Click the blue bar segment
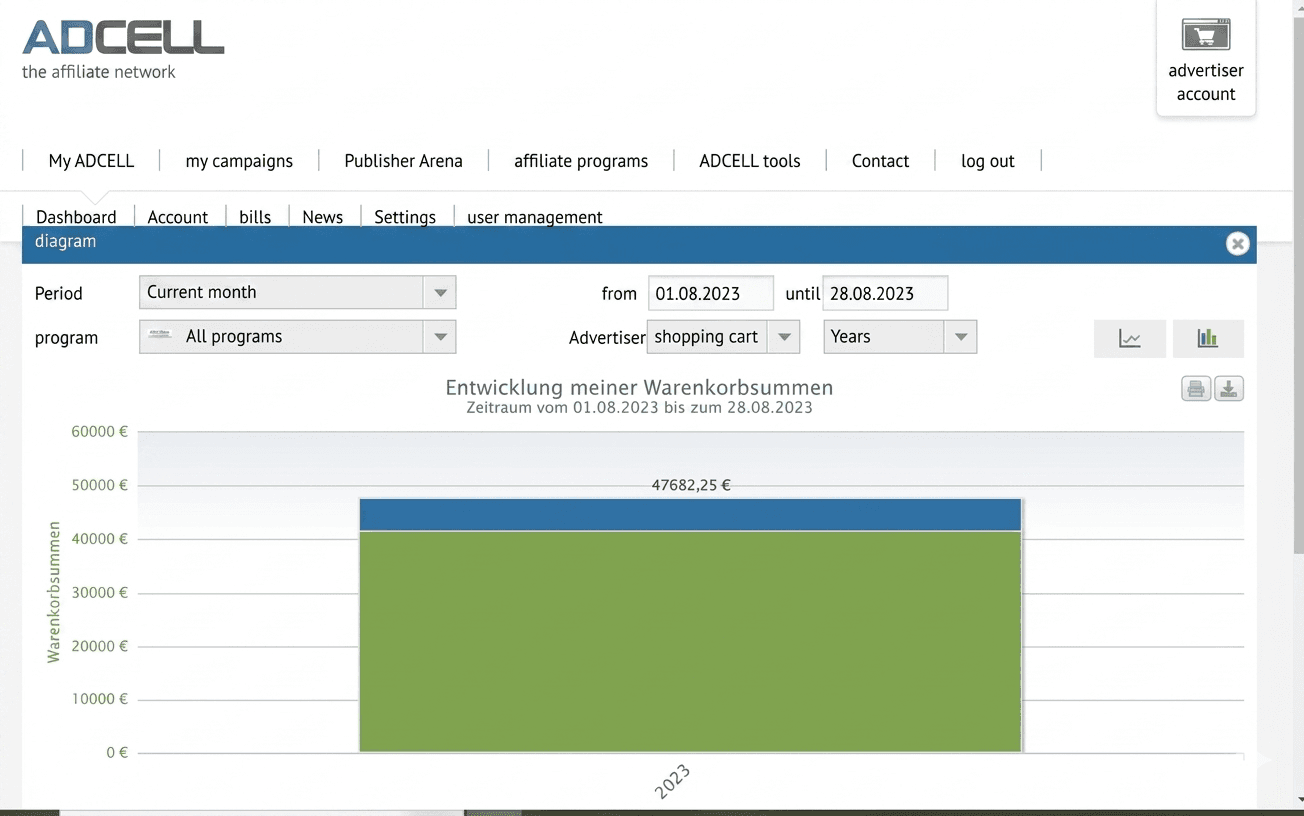Viewport: 1304px width, 816px height. coord(690,515)
